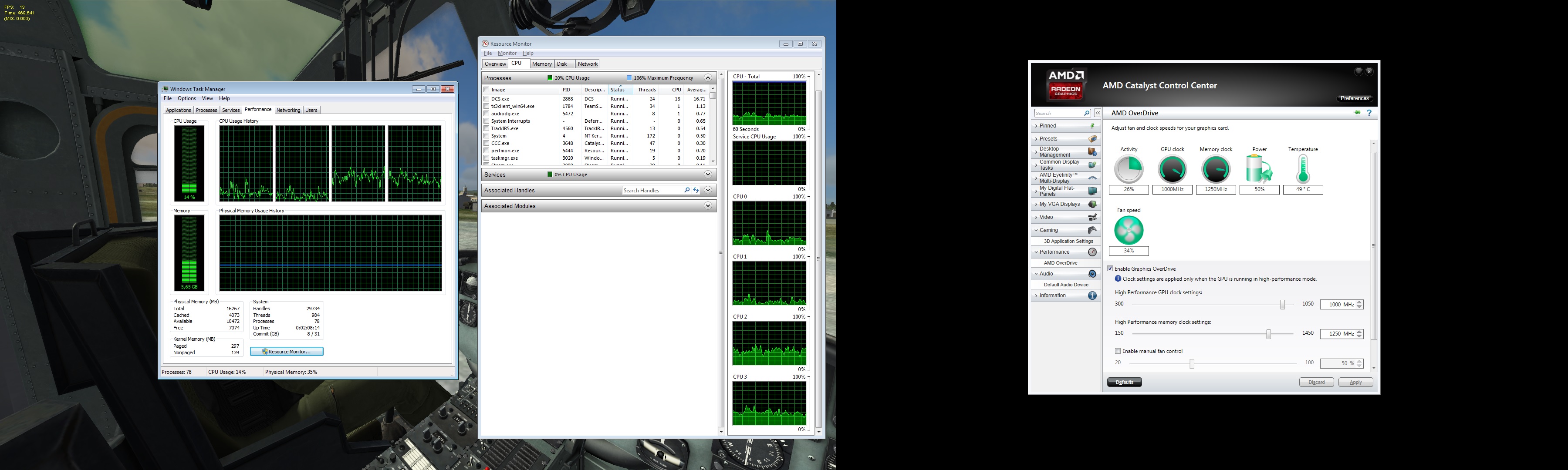Click the Audio speaker icon in sidebar

1092,274
